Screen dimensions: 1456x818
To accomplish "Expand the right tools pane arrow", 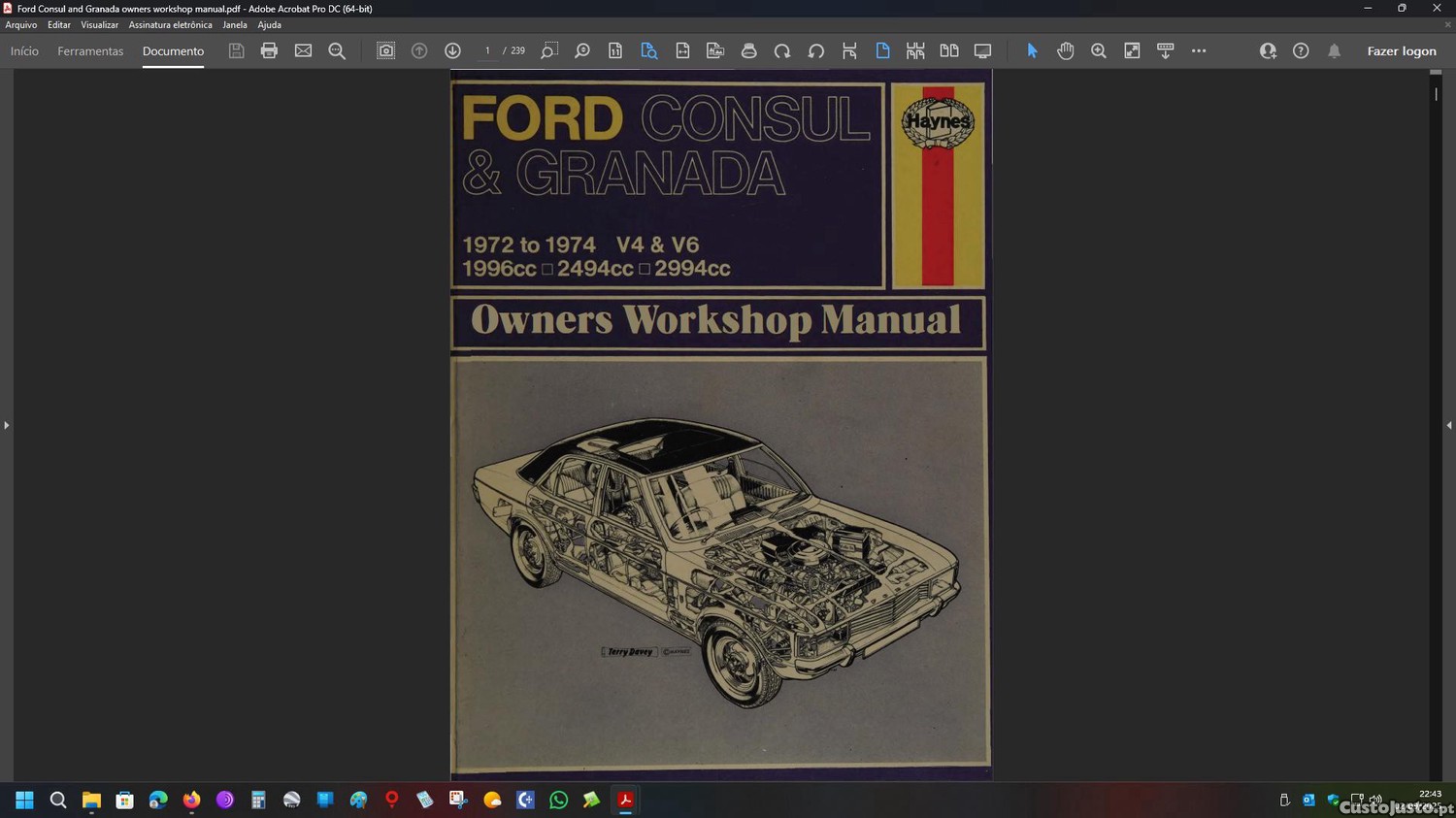I will point(1449,425).
